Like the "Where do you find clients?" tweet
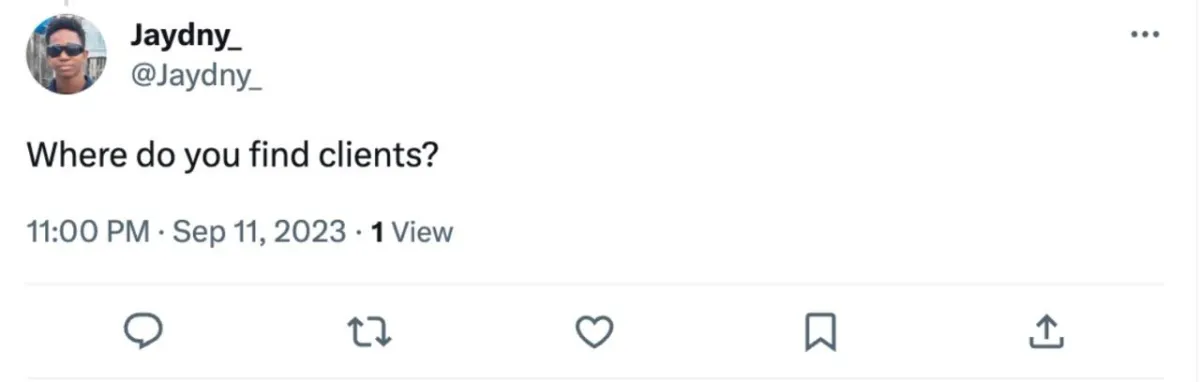This screenshot has height=382, width=1200. tap(596, 330)
